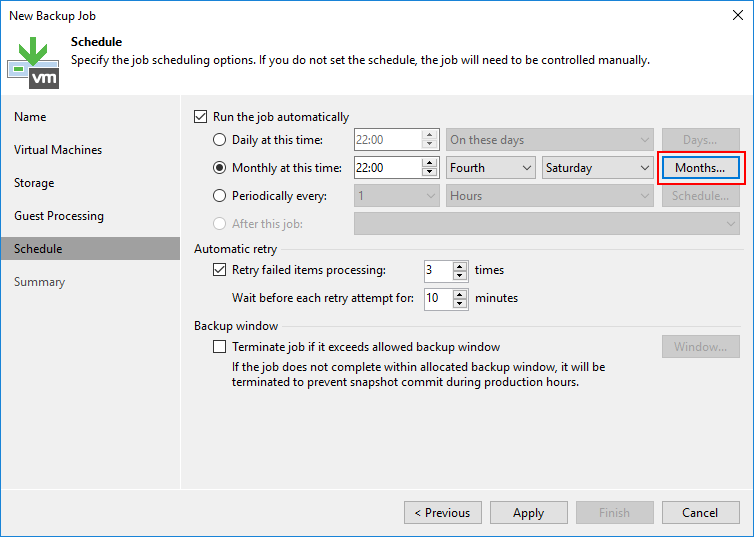Click the Monthly time field showing 22:00
Image resolution: width=754 pixels, height=537 pixels.
tap(386, 168)
